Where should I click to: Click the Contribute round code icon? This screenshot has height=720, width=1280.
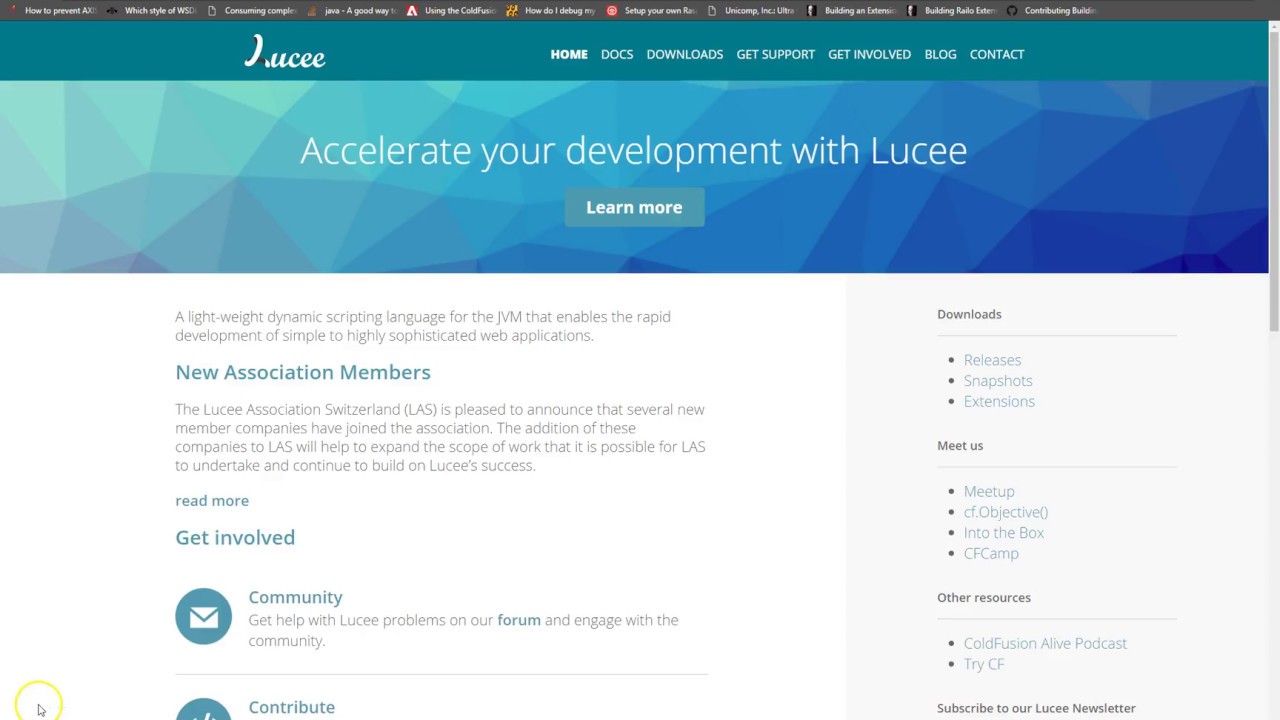(203, 709)
